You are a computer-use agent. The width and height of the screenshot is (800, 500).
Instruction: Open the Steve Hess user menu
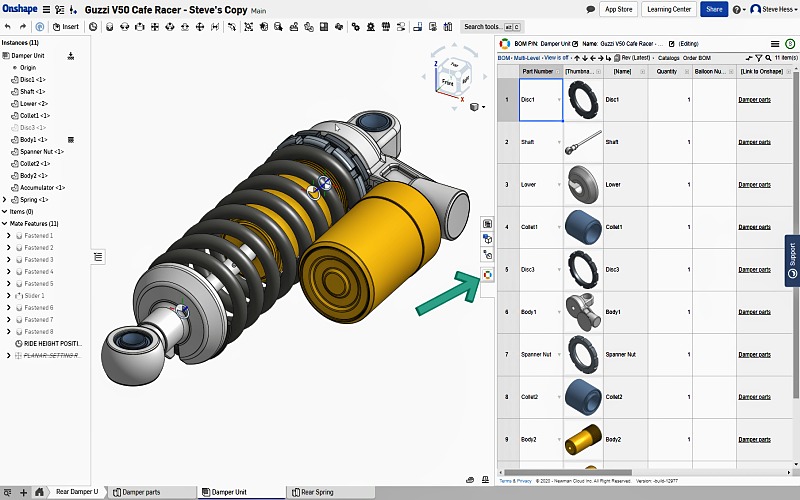[x=772, y=9]
